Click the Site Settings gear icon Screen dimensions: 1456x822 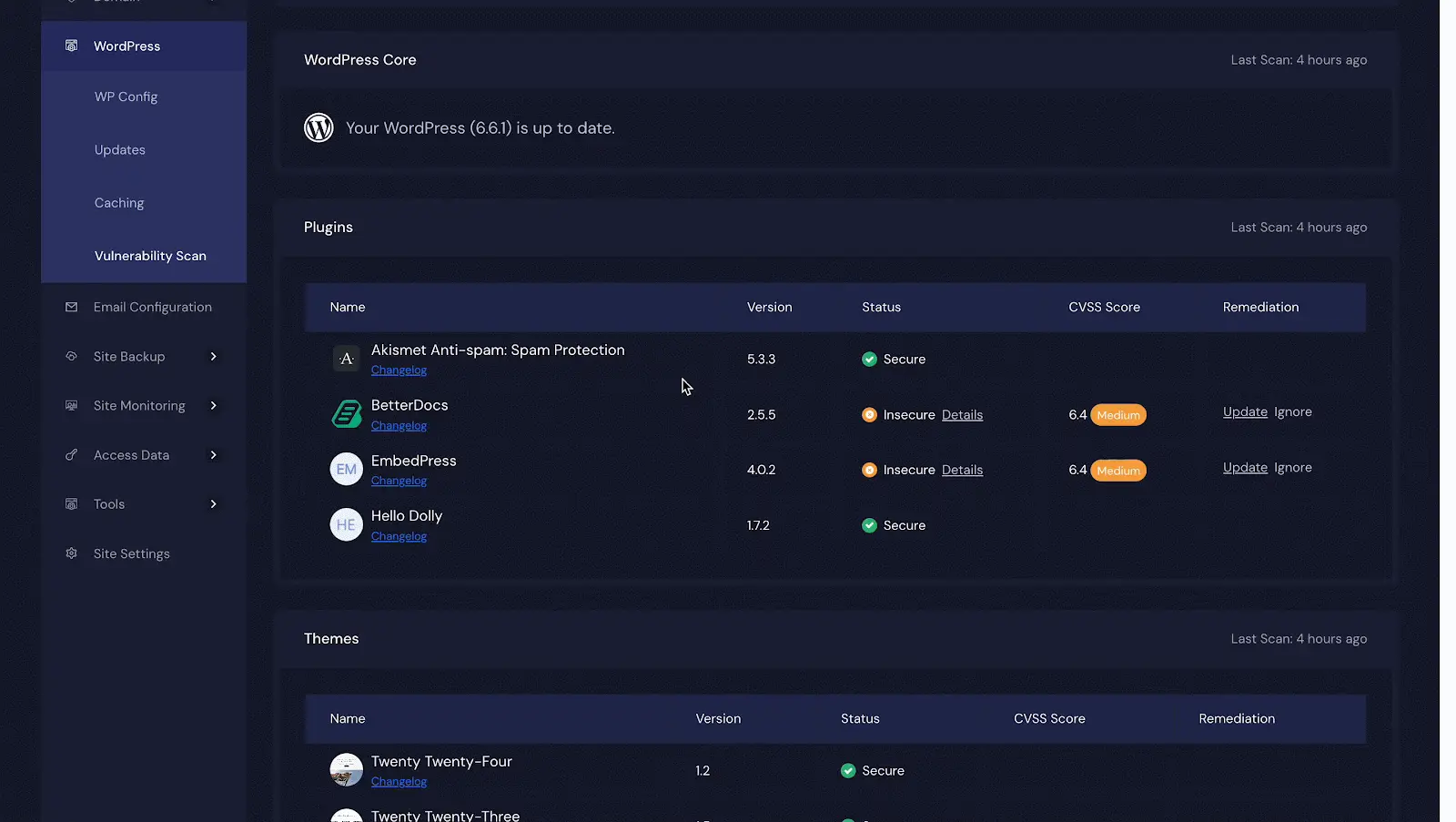(71, 553)
